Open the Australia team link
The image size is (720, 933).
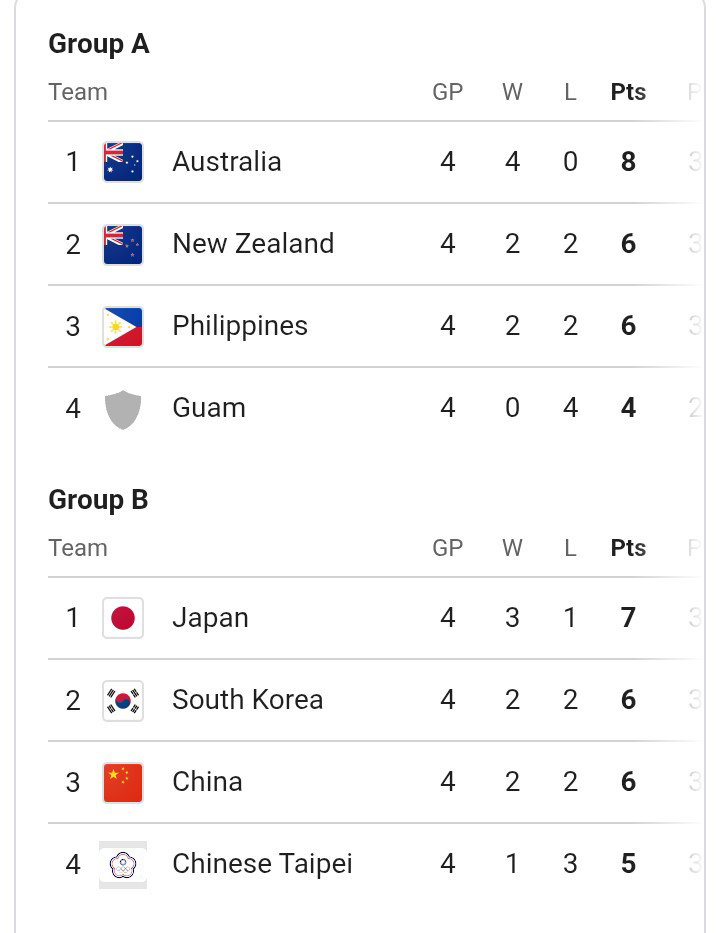point(227,161)
